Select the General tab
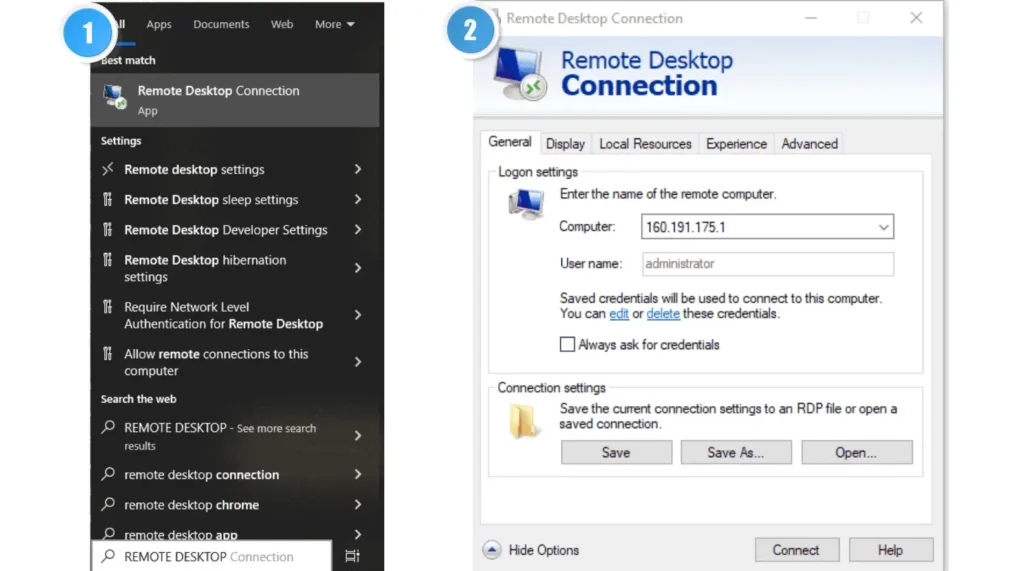The height and width of the screenshot is (571, 1024). (x=510, y=142)
